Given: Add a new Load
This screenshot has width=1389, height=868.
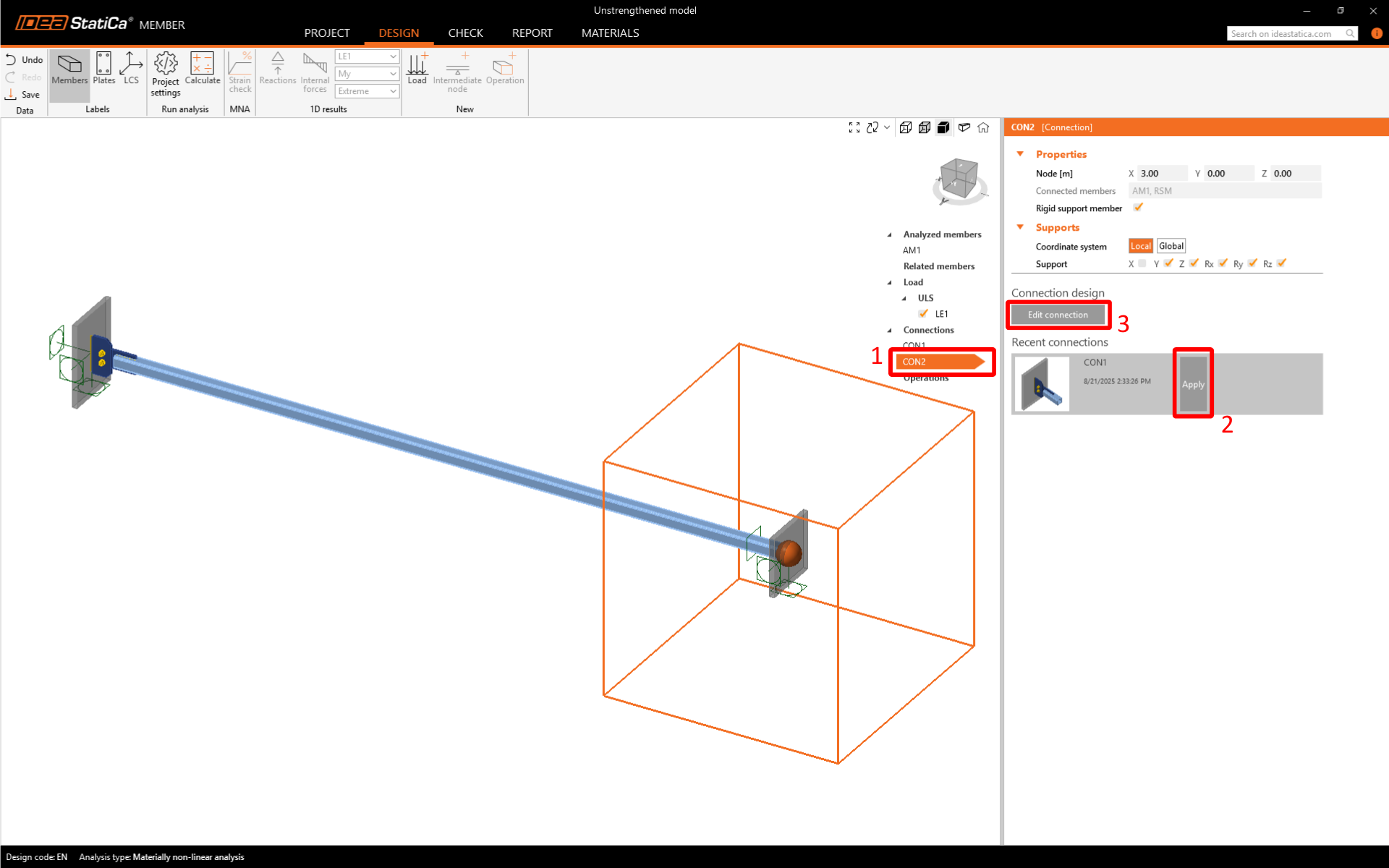Looking at the screenshot, I should (x=417, y=69).
